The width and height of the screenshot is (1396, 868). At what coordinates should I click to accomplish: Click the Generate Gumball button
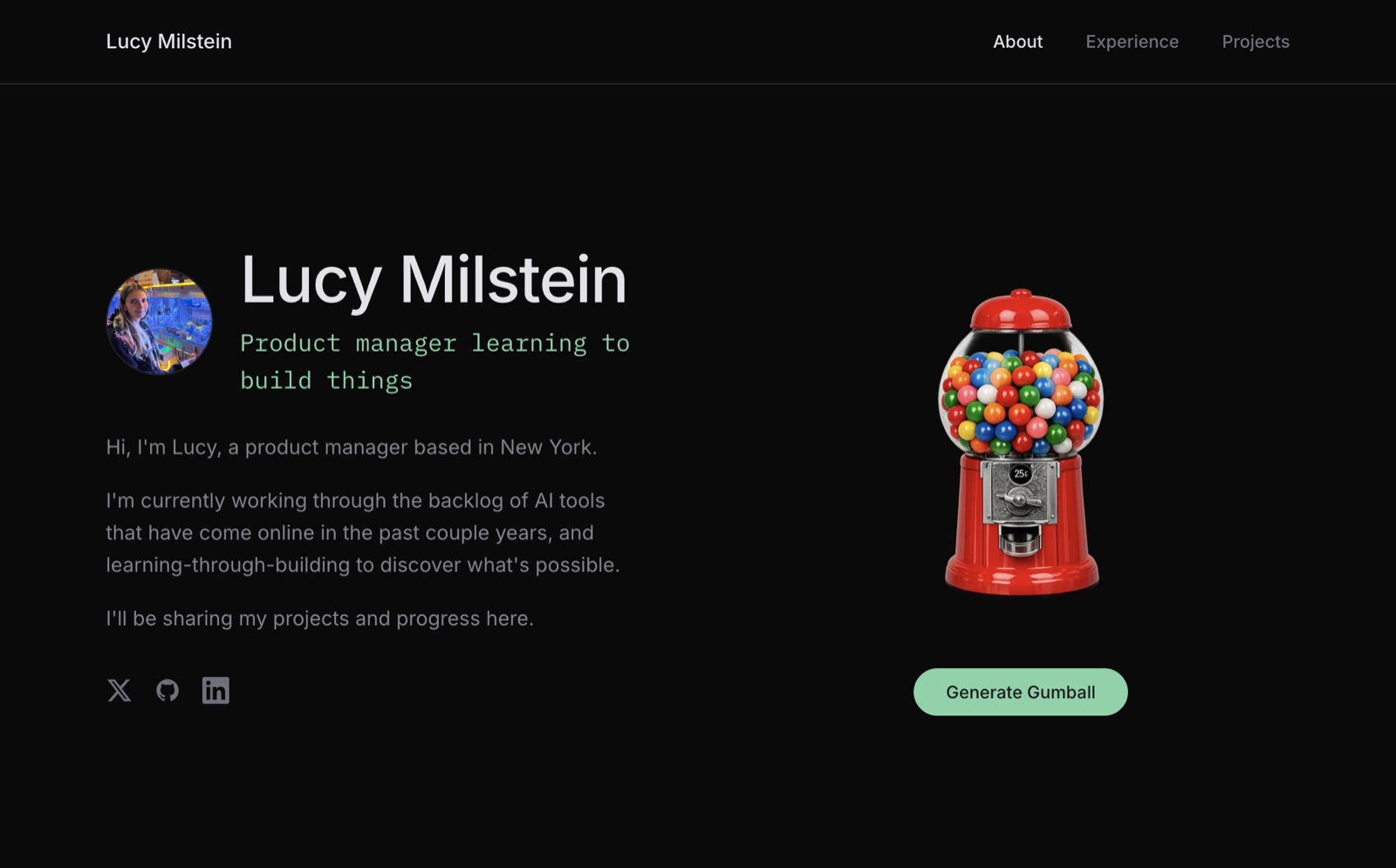point(1021,692)
